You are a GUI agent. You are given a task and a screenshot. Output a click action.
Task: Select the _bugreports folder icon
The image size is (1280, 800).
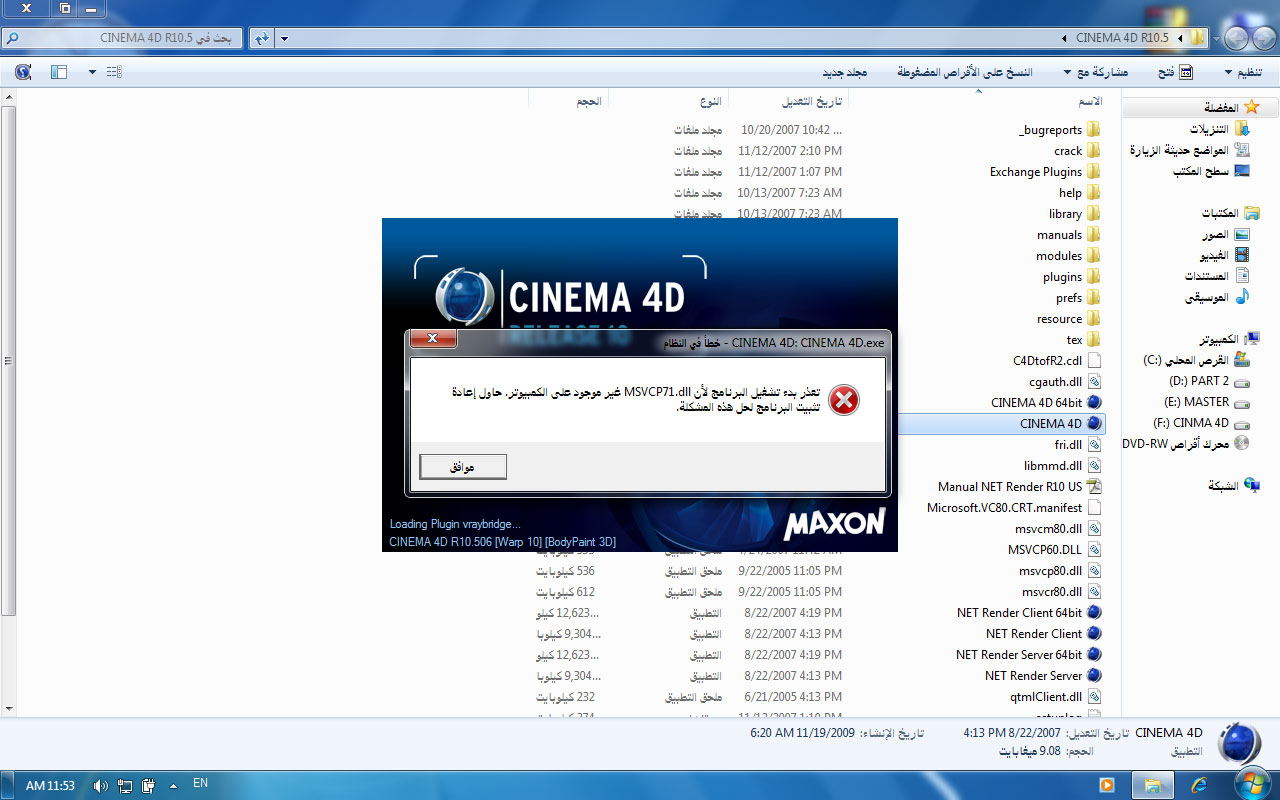pyautogui.click(x=1093, y=130)
